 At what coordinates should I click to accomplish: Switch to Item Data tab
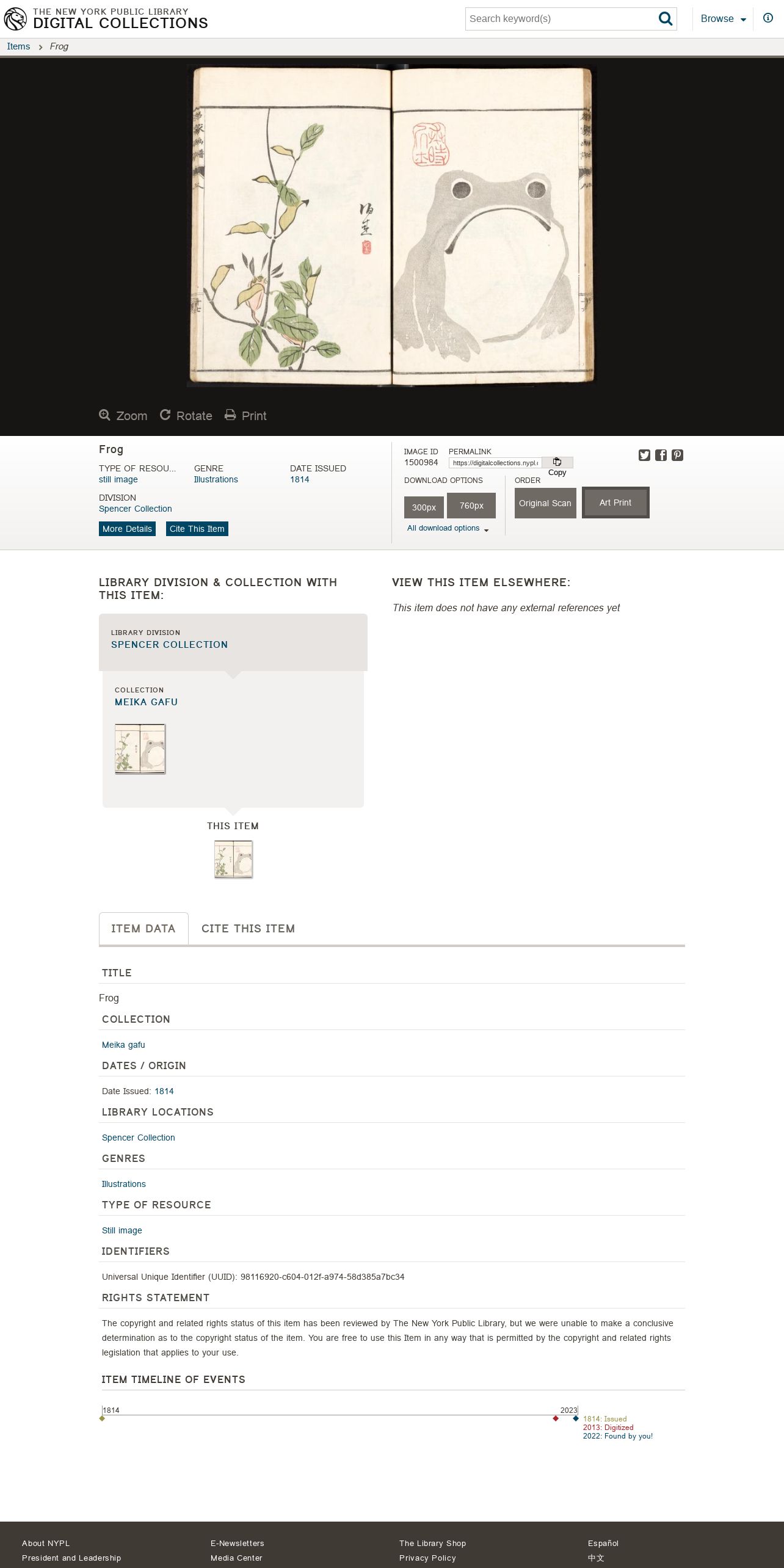point(143,929)
